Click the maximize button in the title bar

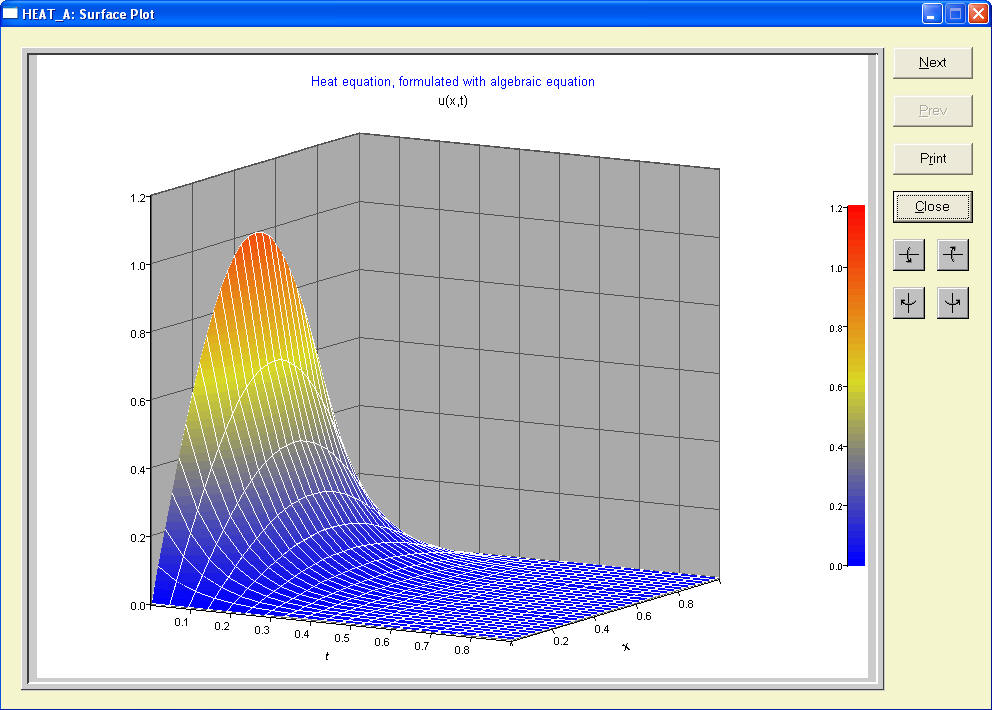[954, 14]
